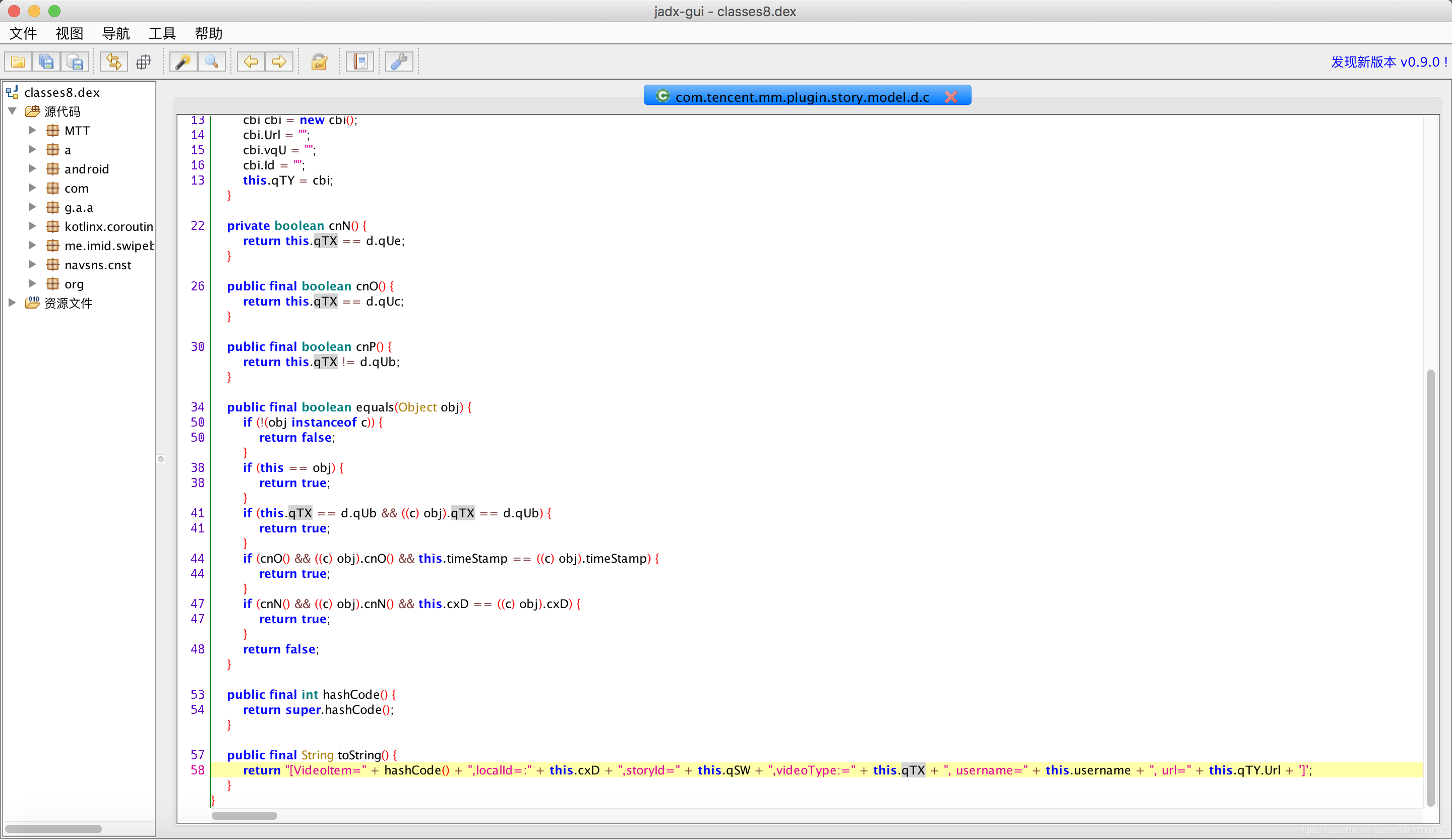This screenshot has height=840, width=1452.
Task: Open text search with the wand icon
Action: coord(183,62)
